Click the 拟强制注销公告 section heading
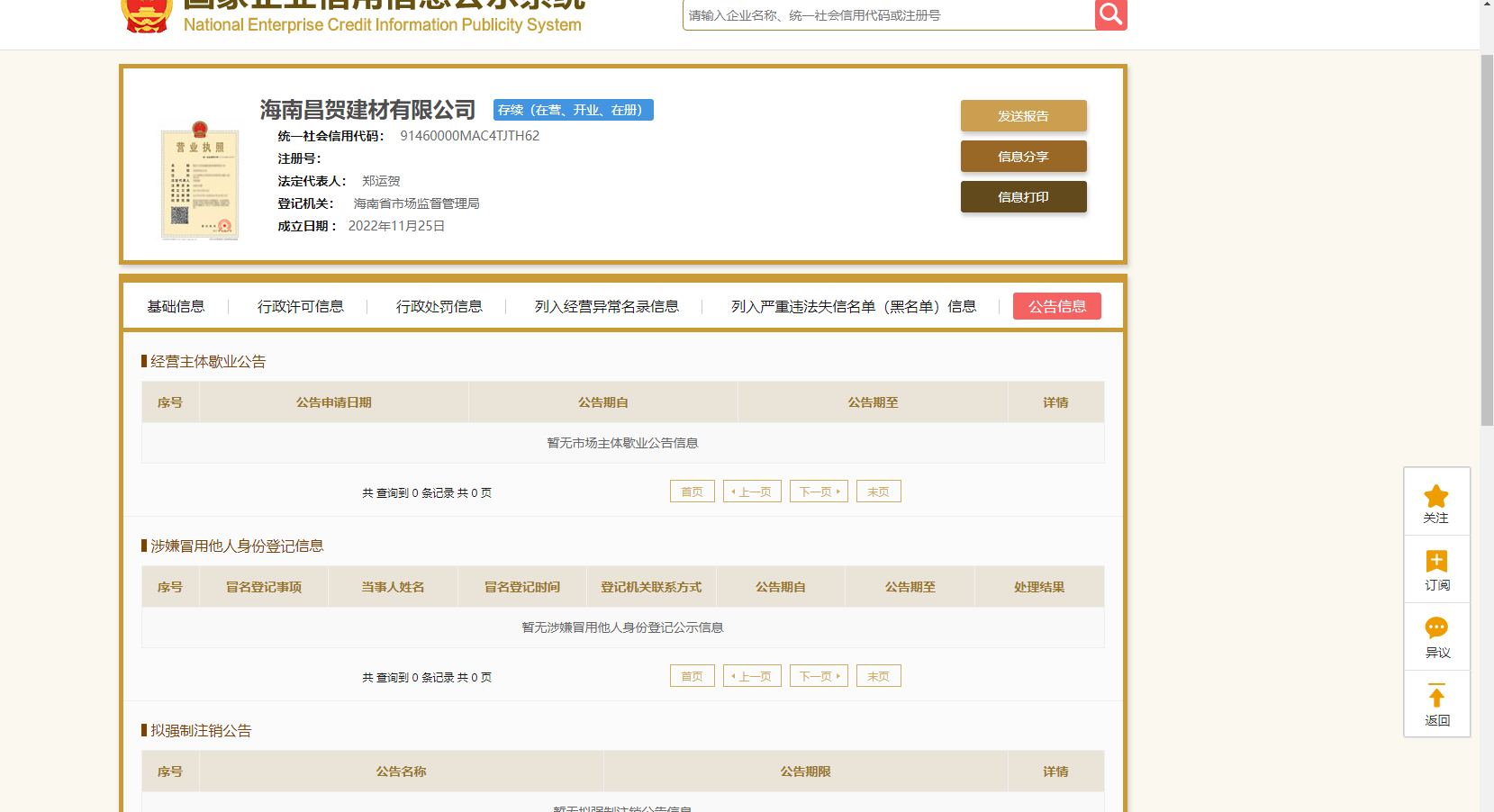The width and height of the screenshot is (1494, 812). pyautogui.click(x=201, y=731)
